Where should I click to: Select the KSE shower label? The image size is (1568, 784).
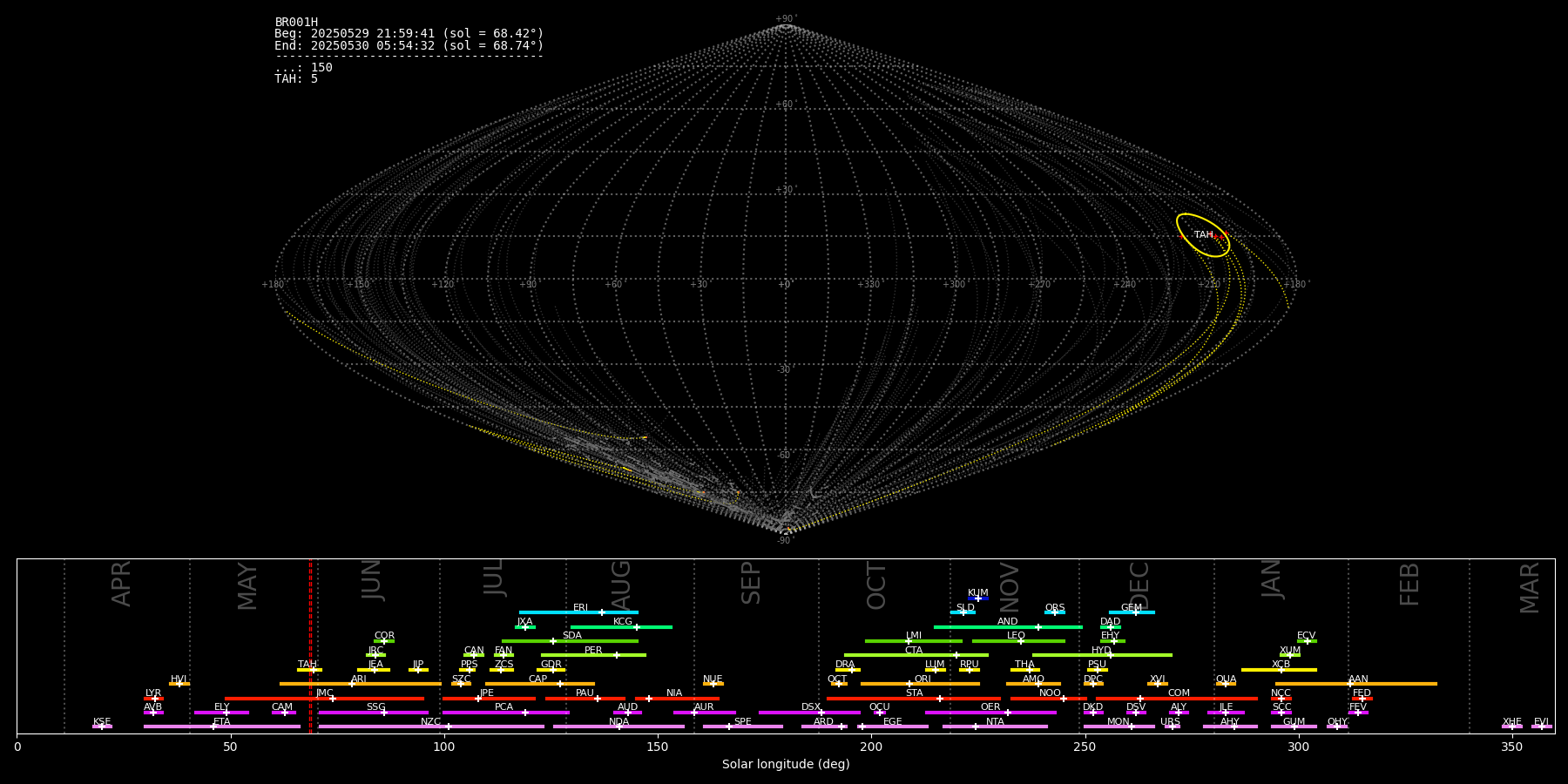coord(102,722)
